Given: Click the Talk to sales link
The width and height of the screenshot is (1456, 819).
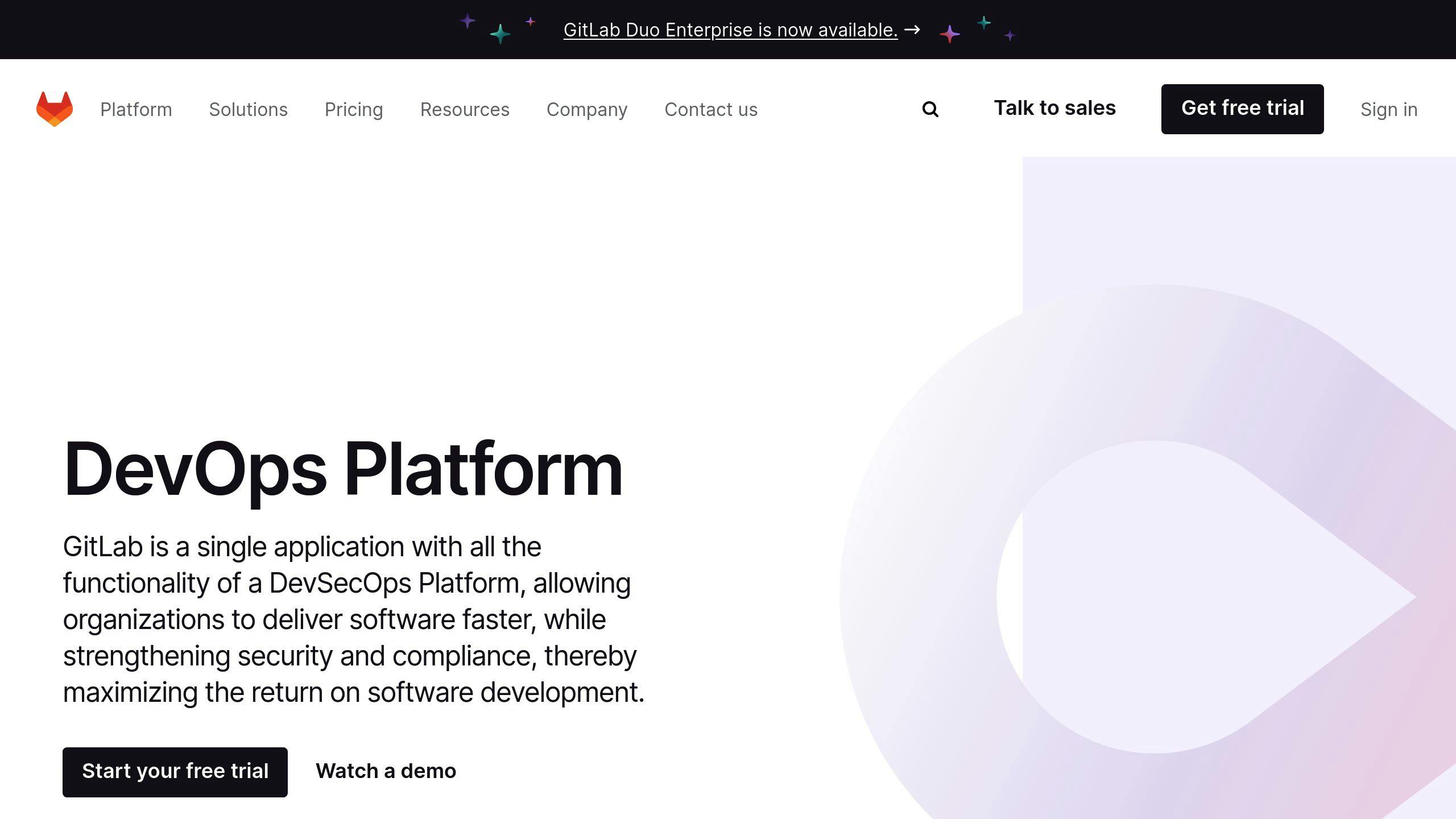Looking at the screenshot, I should (1054, 107).
